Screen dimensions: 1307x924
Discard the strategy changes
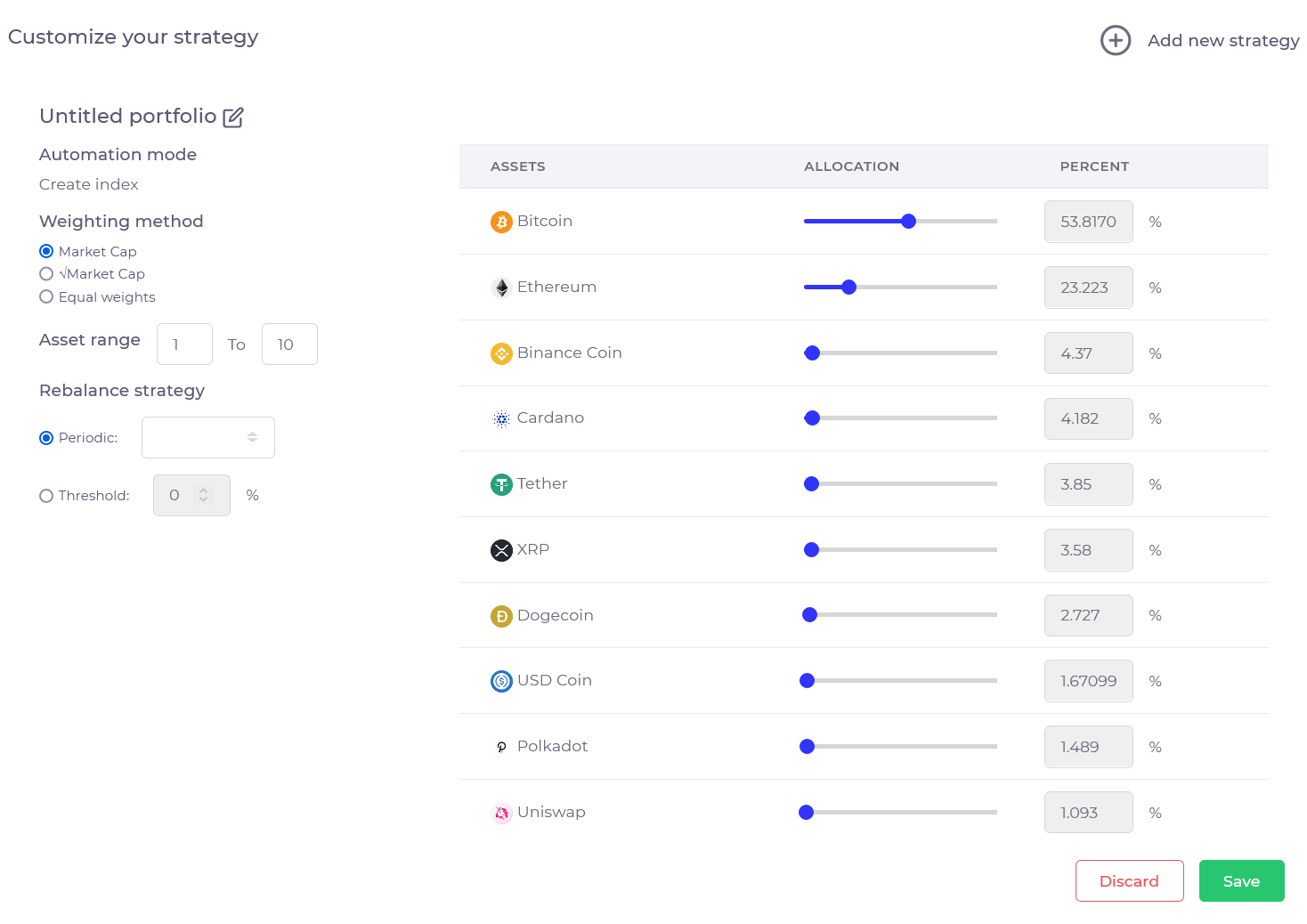[1129, 880]
